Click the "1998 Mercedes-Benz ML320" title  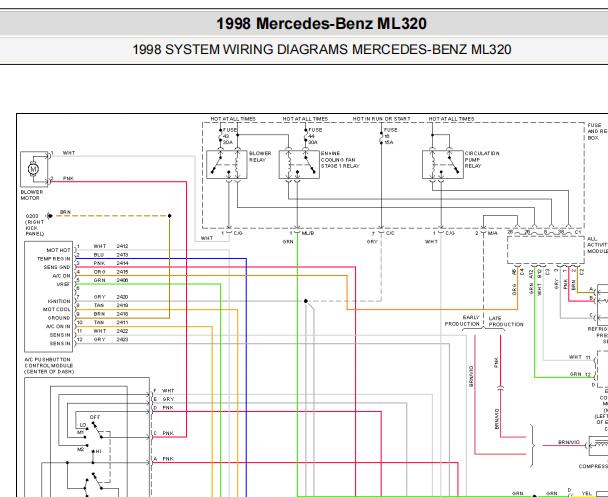(321, 23)
